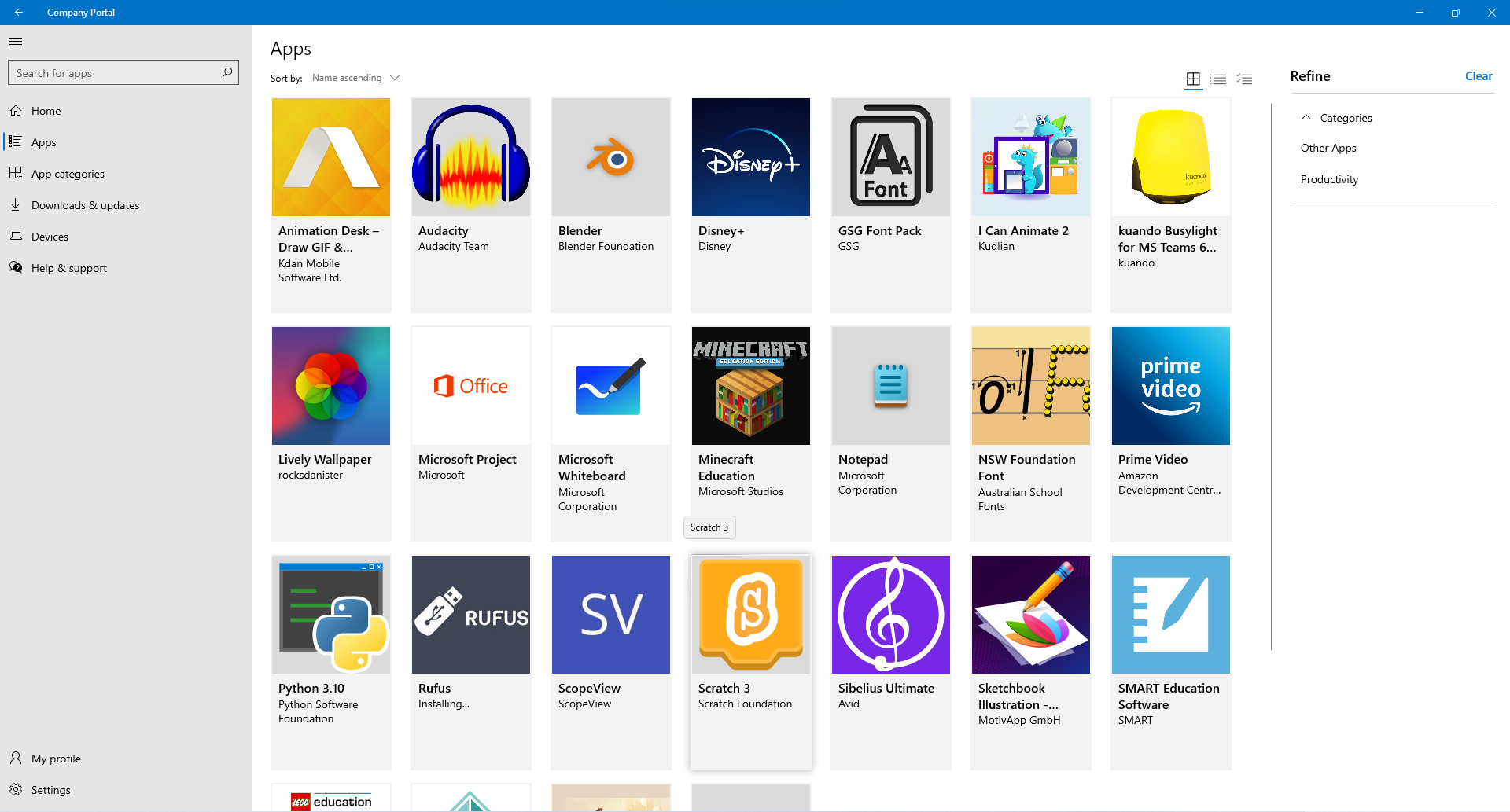Filter by Other Apps category
The image size is (1510, 812).
pyautogui.click(x=1328, y=148)
